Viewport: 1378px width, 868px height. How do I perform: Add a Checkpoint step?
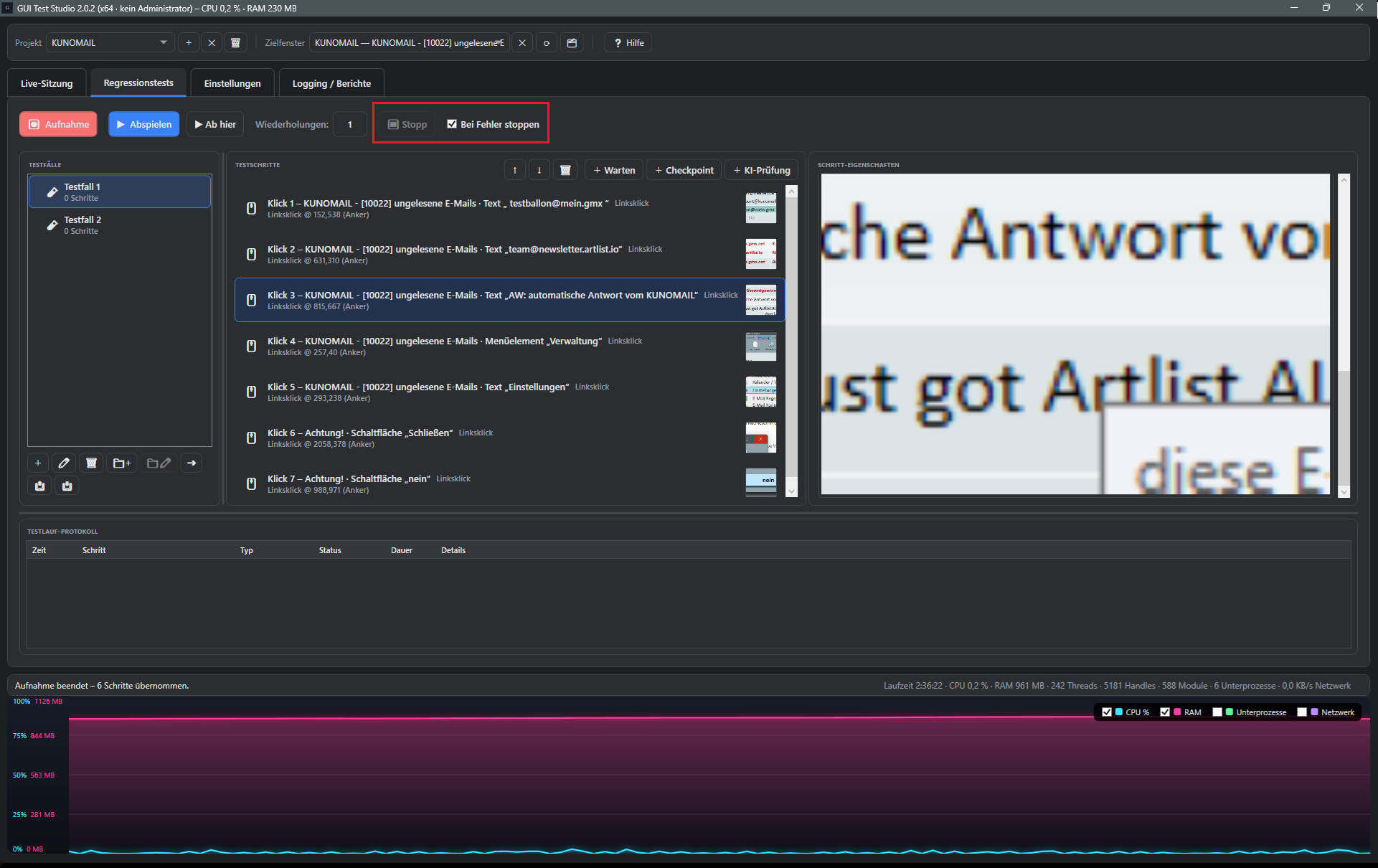684,170
